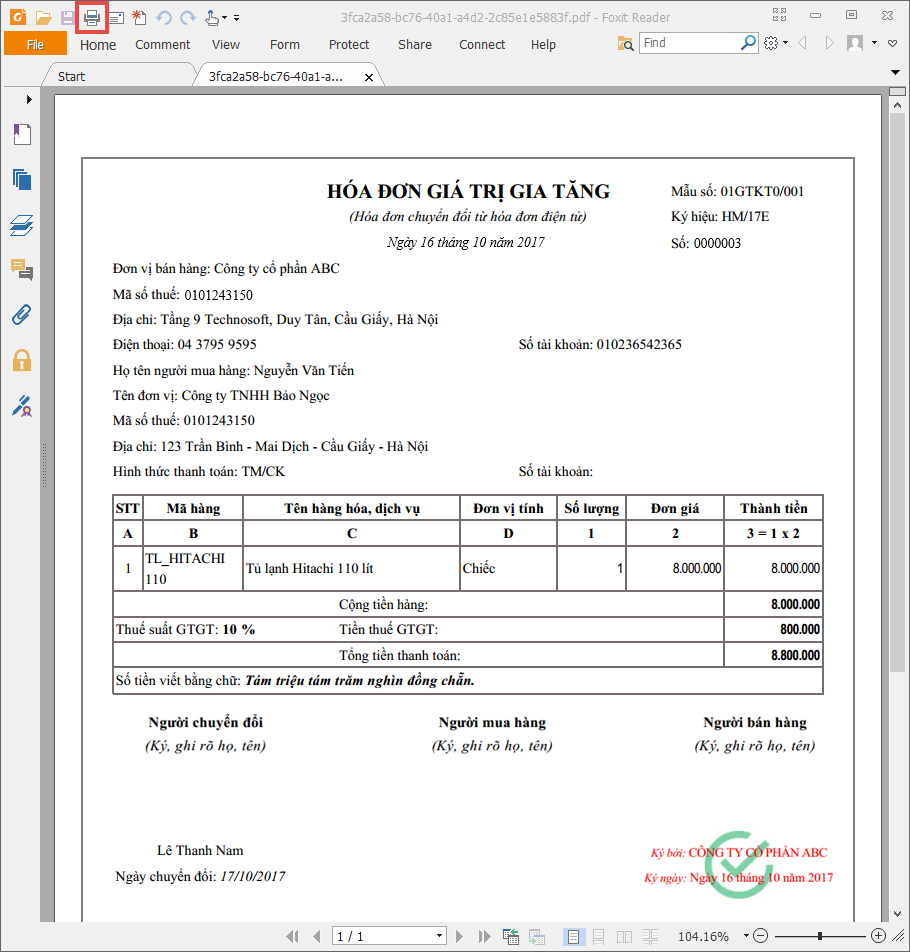Open the Form ribbon tab

point(285,45)
